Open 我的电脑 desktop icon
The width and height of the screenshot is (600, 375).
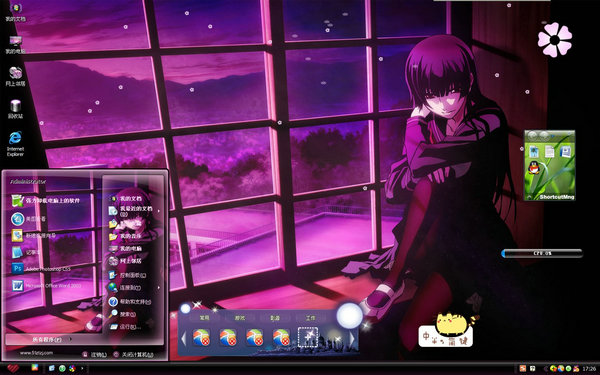tap(16, 44)
